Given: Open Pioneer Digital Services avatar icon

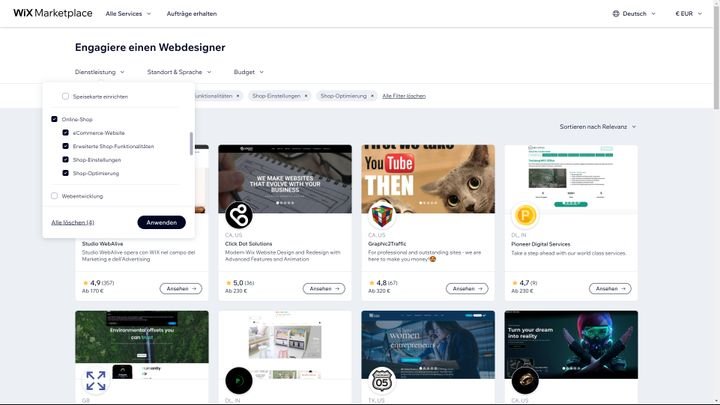Looking at the screenshot, I should click(525, 215).
